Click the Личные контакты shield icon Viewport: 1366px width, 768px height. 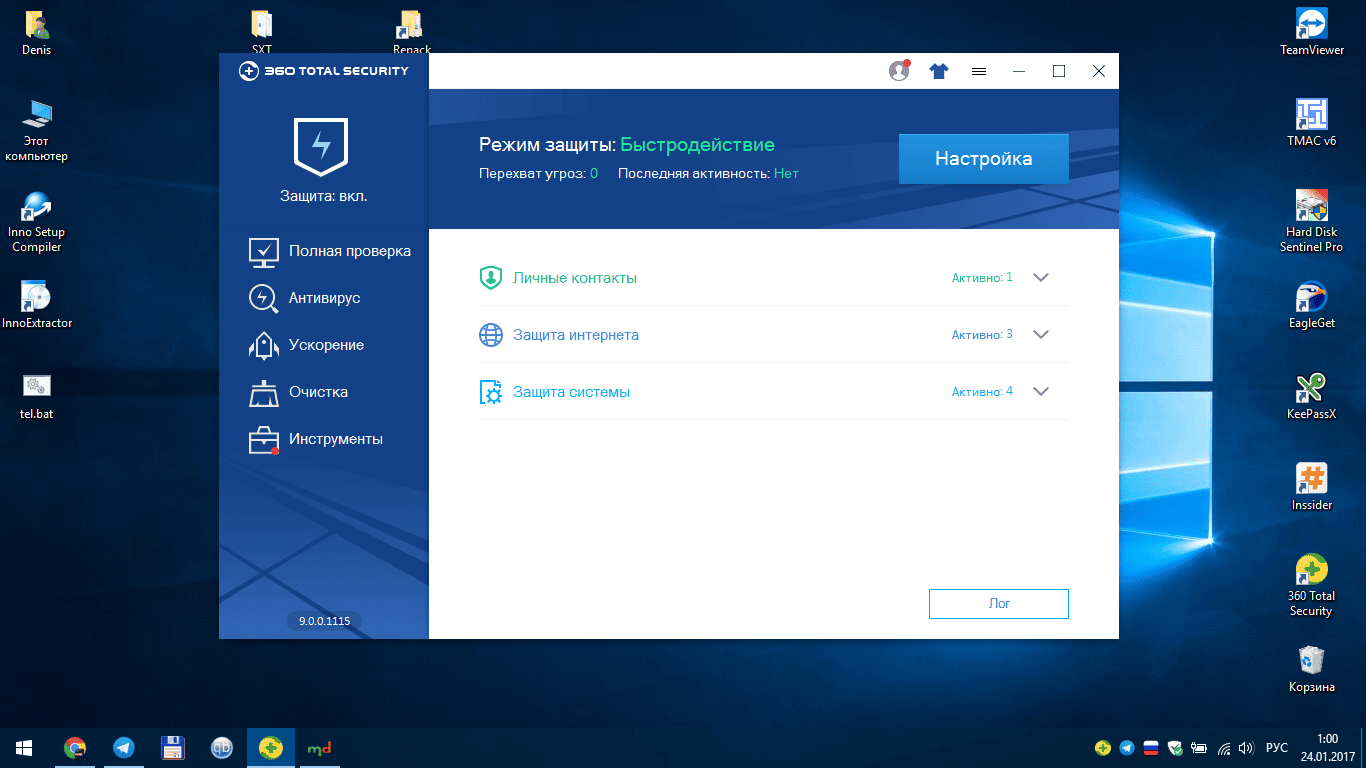tap(490, 278)
